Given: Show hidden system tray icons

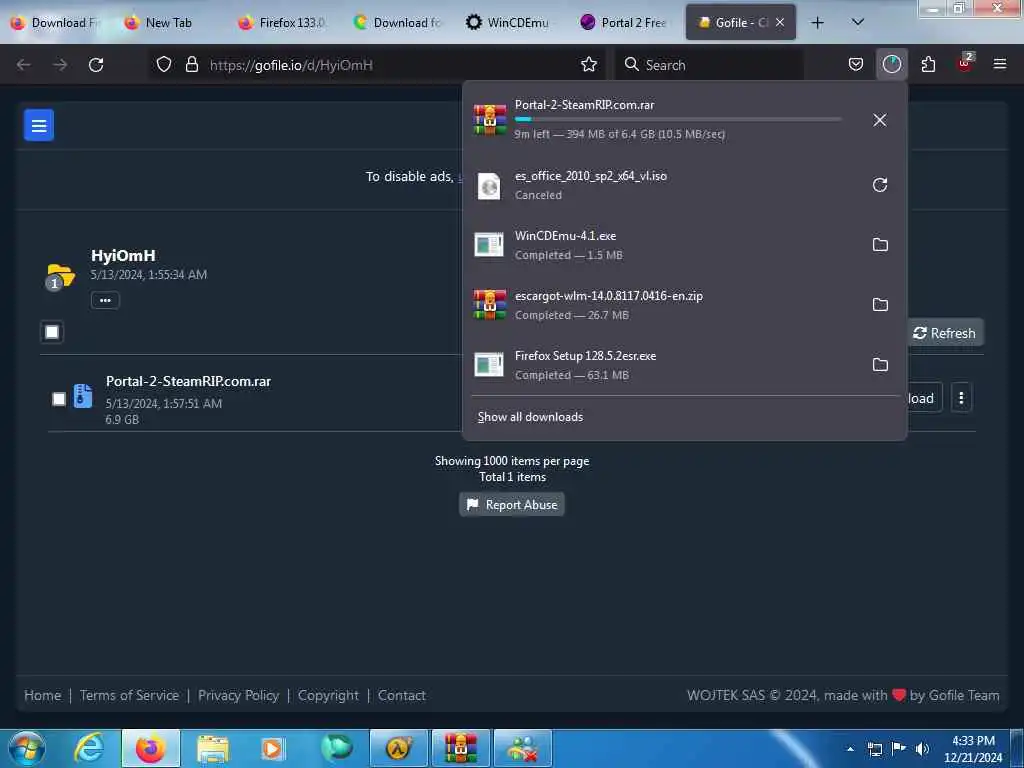Looking at the screenshot, I should (x=850, y=749).
